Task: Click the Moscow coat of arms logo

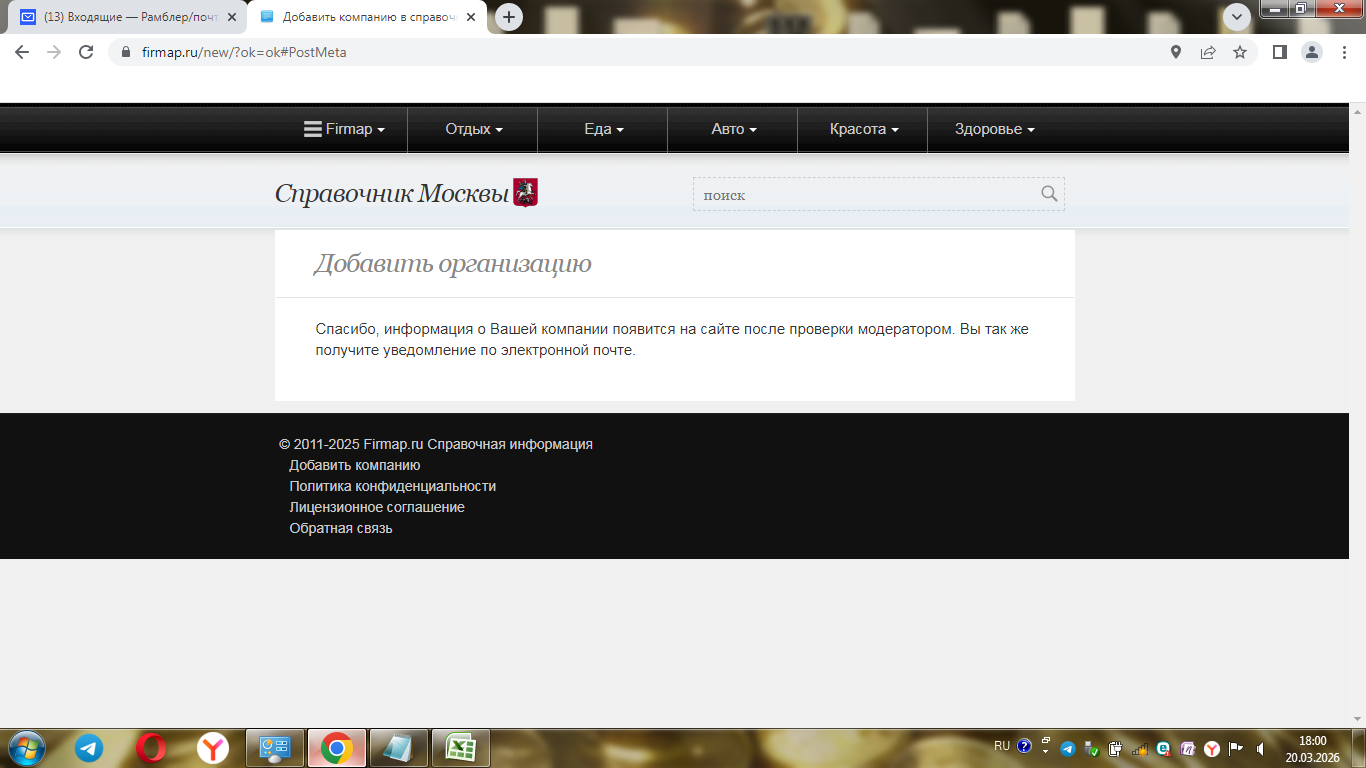Action: (525, 193)
